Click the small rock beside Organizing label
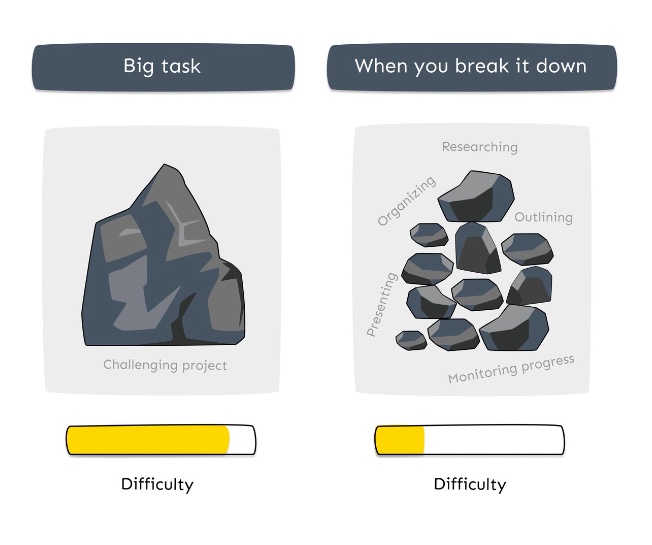 tap(429, 235)
